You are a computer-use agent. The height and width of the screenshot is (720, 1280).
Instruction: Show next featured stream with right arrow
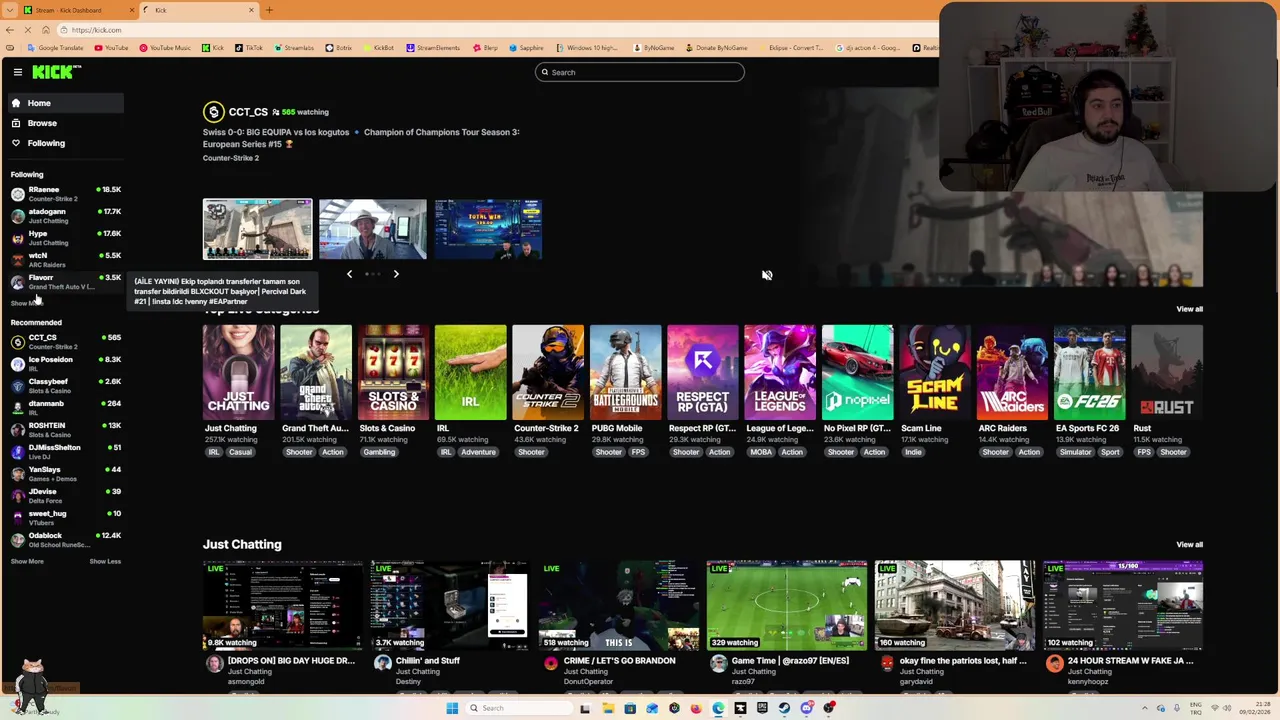pyautogui.click(x=396, y=274)
